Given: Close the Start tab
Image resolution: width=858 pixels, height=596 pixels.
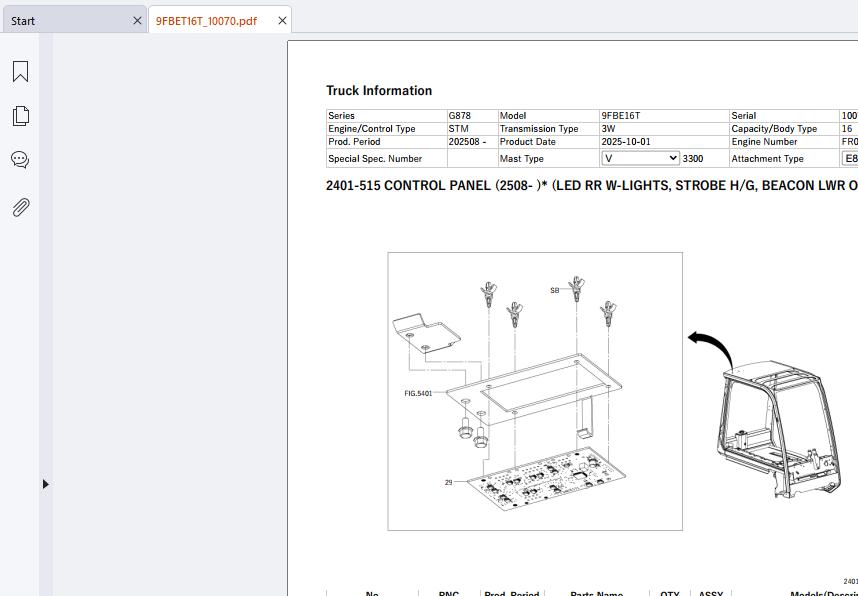Looking at the screenshot, I should click(x=137, y=21).
